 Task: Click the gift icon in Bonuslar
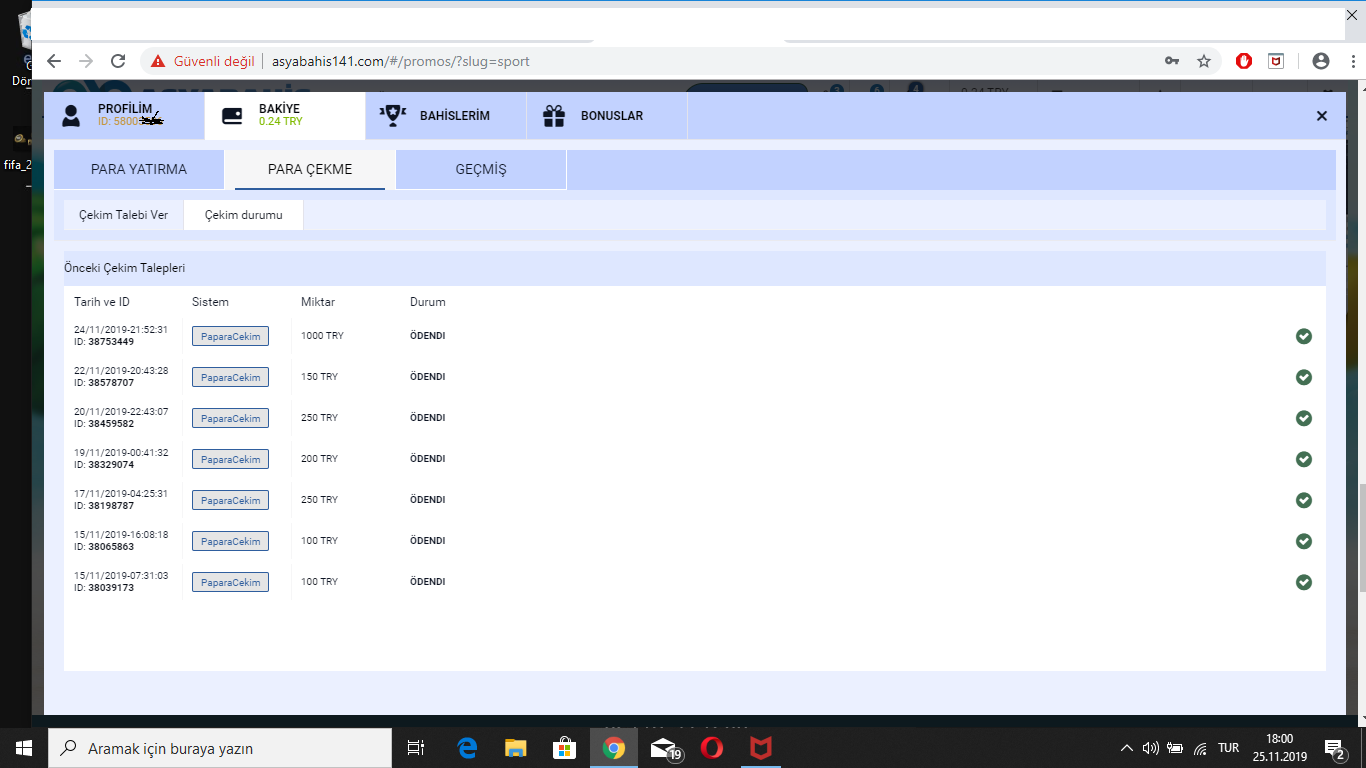[x=554, y=116]
